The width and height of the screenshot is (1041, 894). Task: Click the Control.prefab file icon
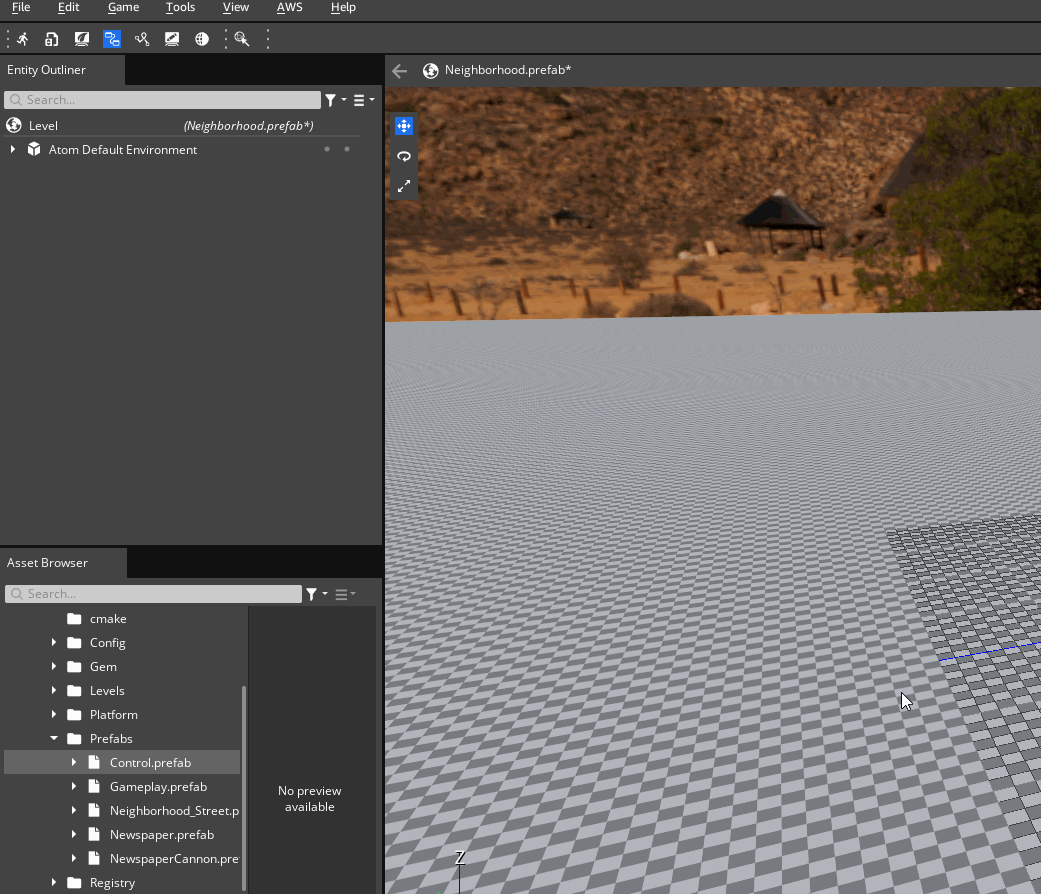94,762
